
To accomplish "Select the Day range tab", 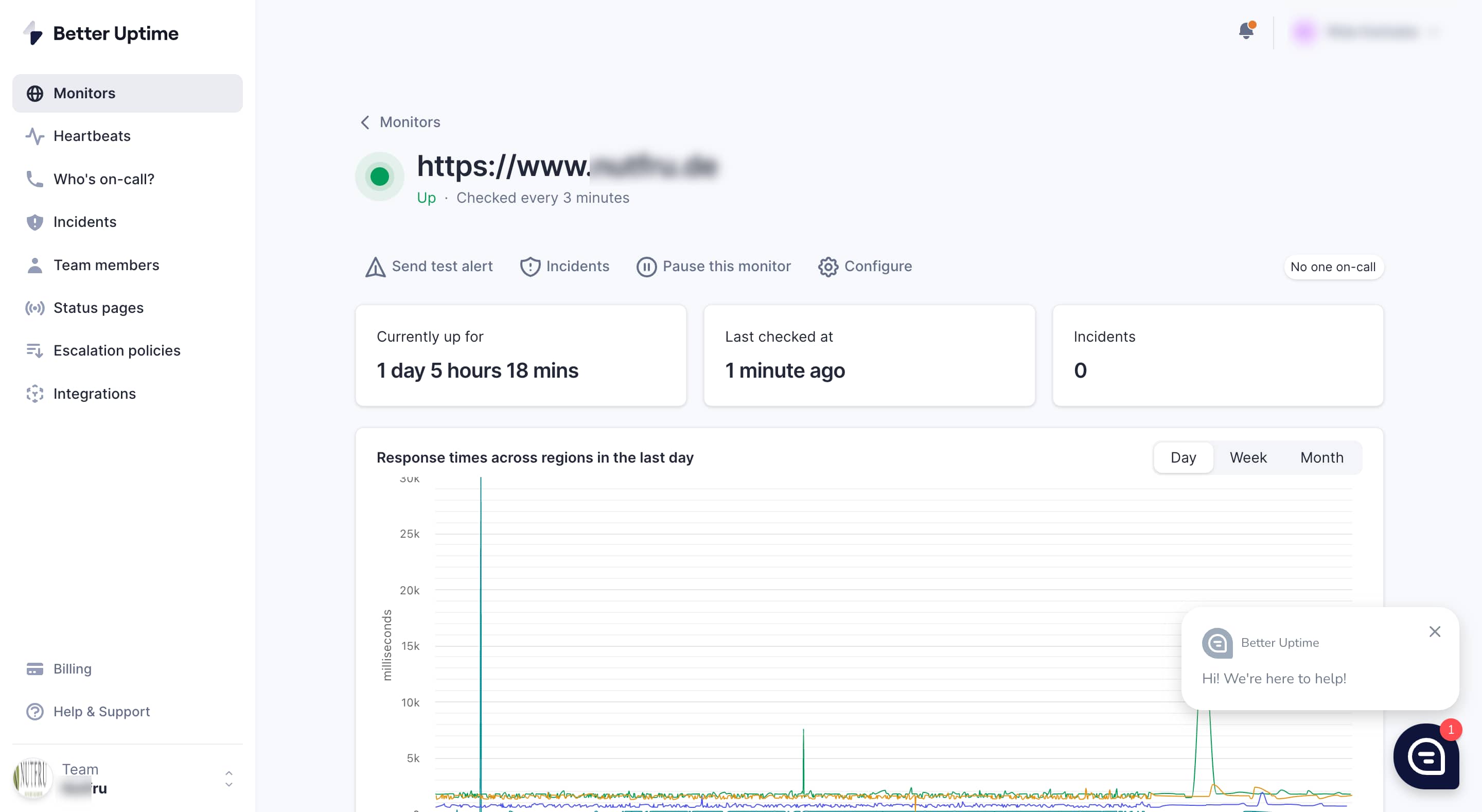I will point(1183,457).
